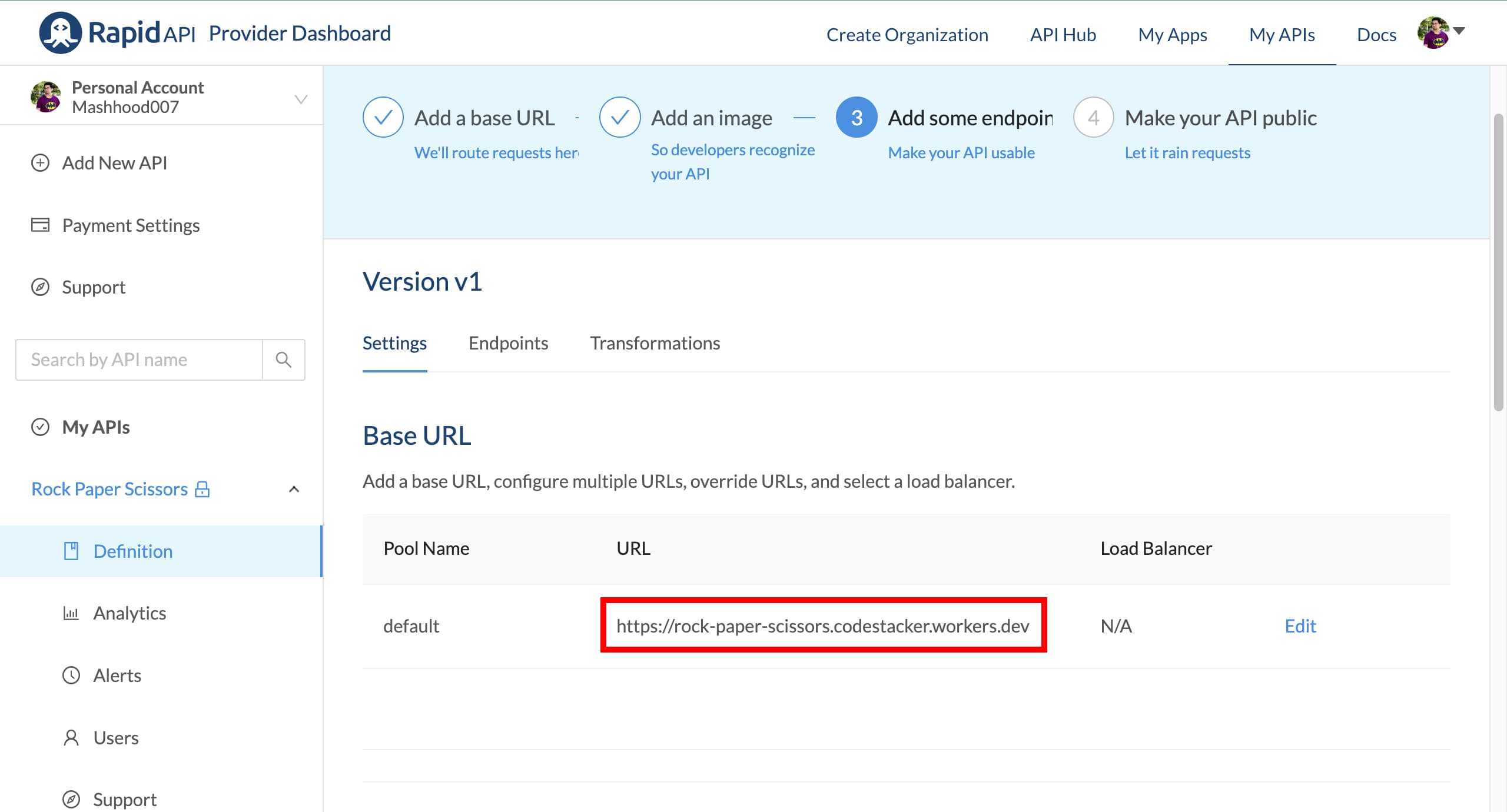
Task: Click the page vertical scrollbar
Action: tap(1499, 263)
